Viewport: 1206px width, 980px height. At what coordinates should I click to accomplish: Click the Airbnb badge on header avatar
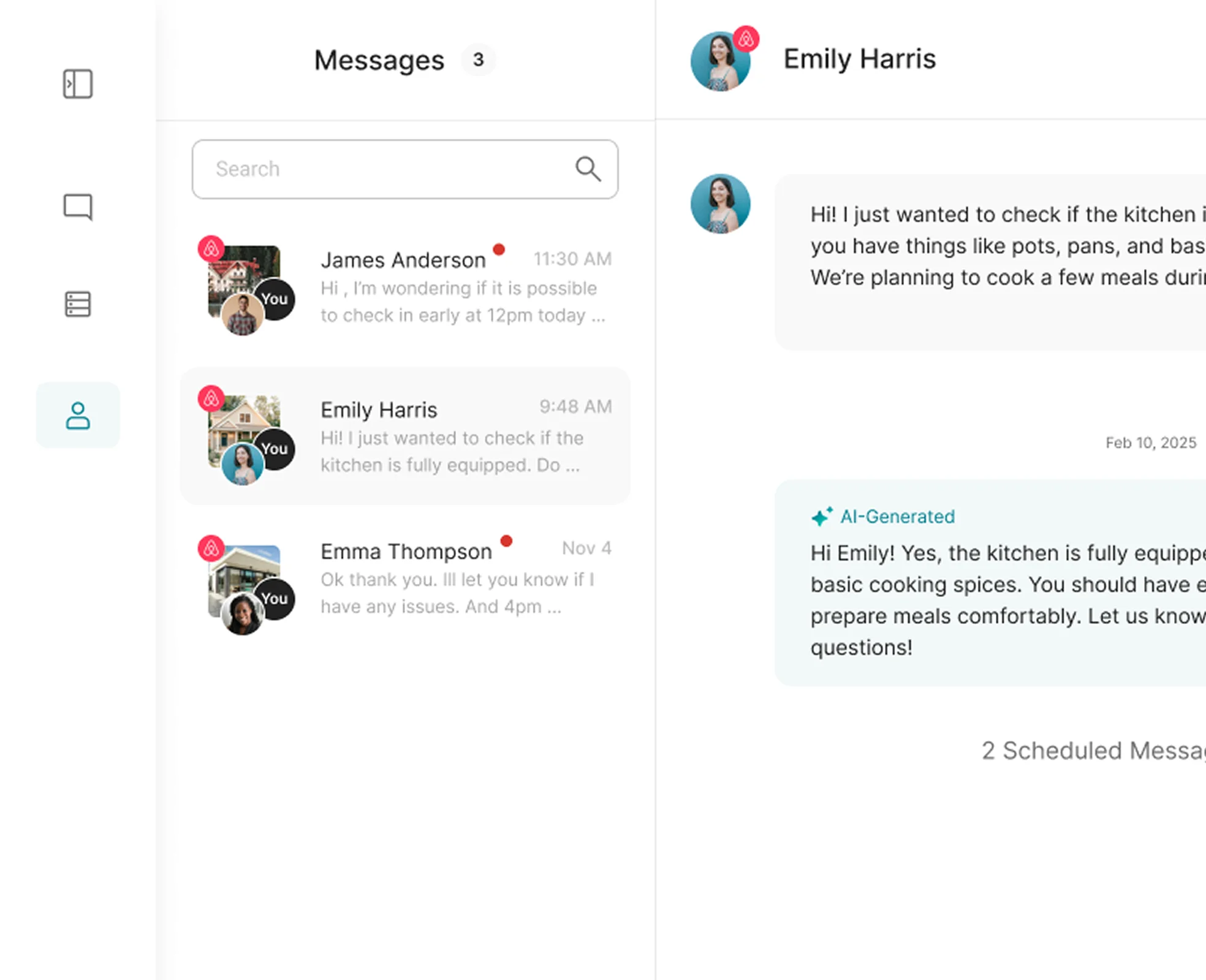[746, 40]
